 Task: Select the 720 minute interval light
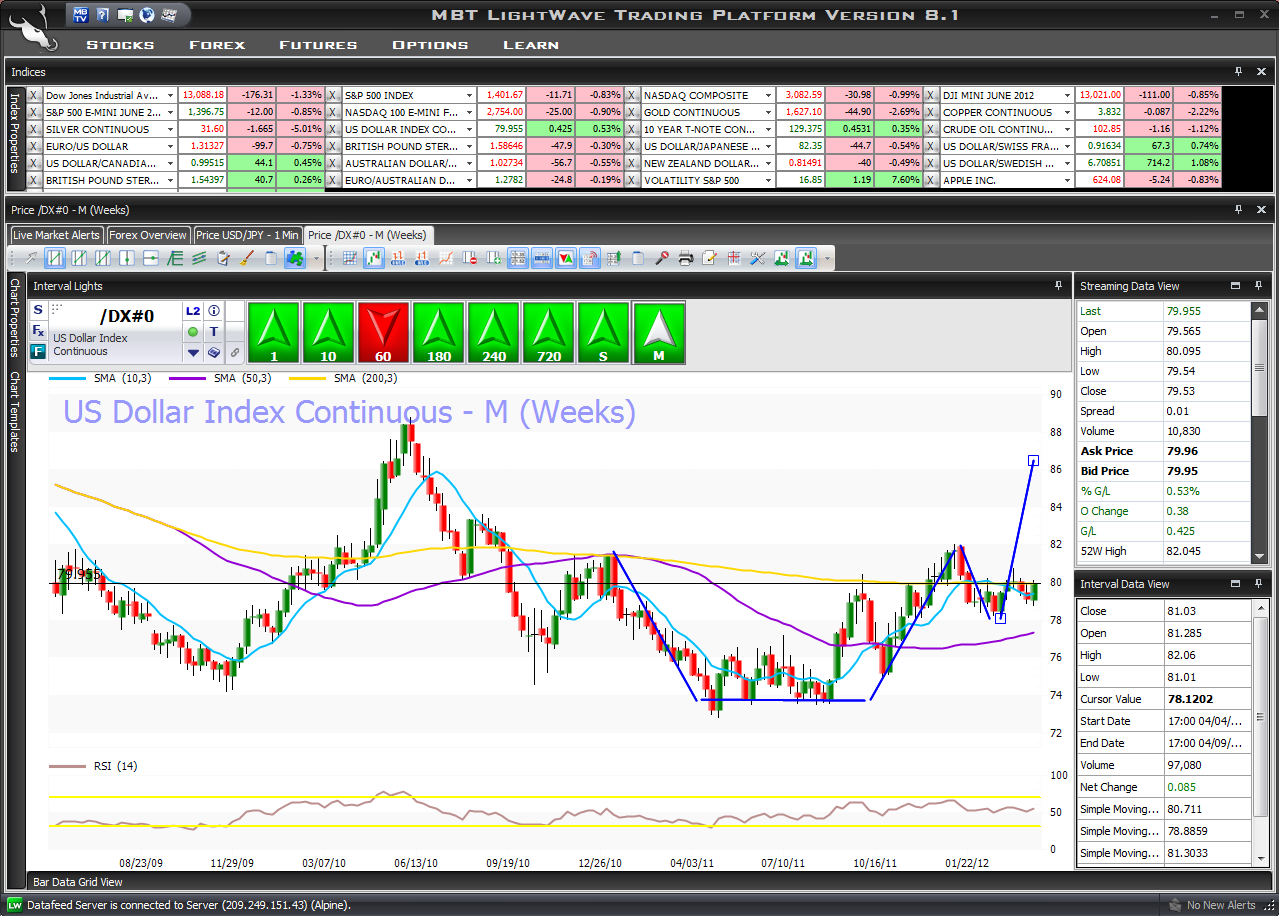pos(548,333)
